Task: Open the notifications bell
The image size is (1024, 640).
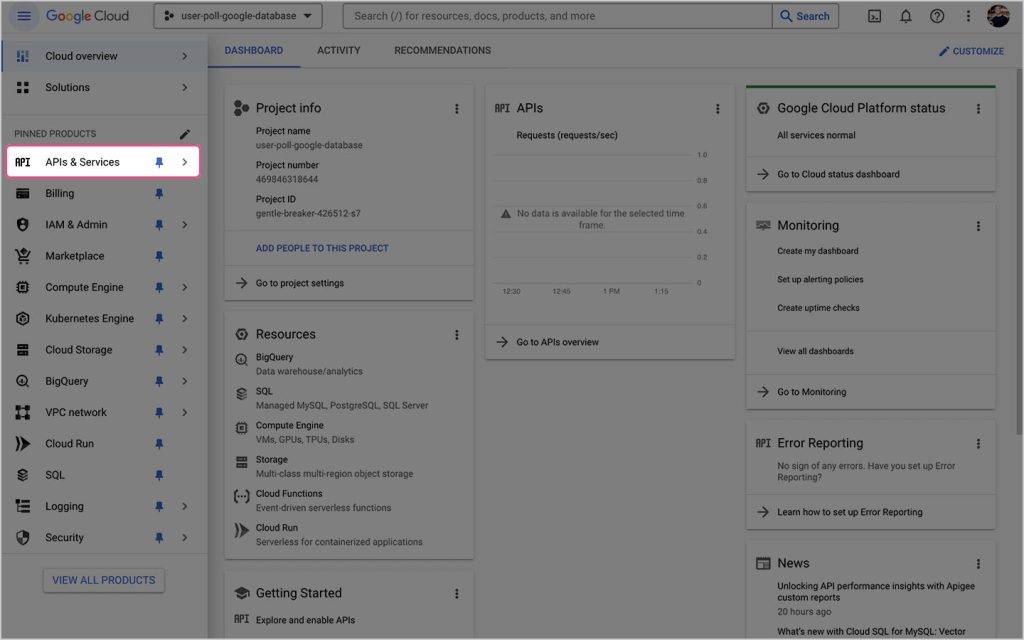Action: tap(905, 16)
